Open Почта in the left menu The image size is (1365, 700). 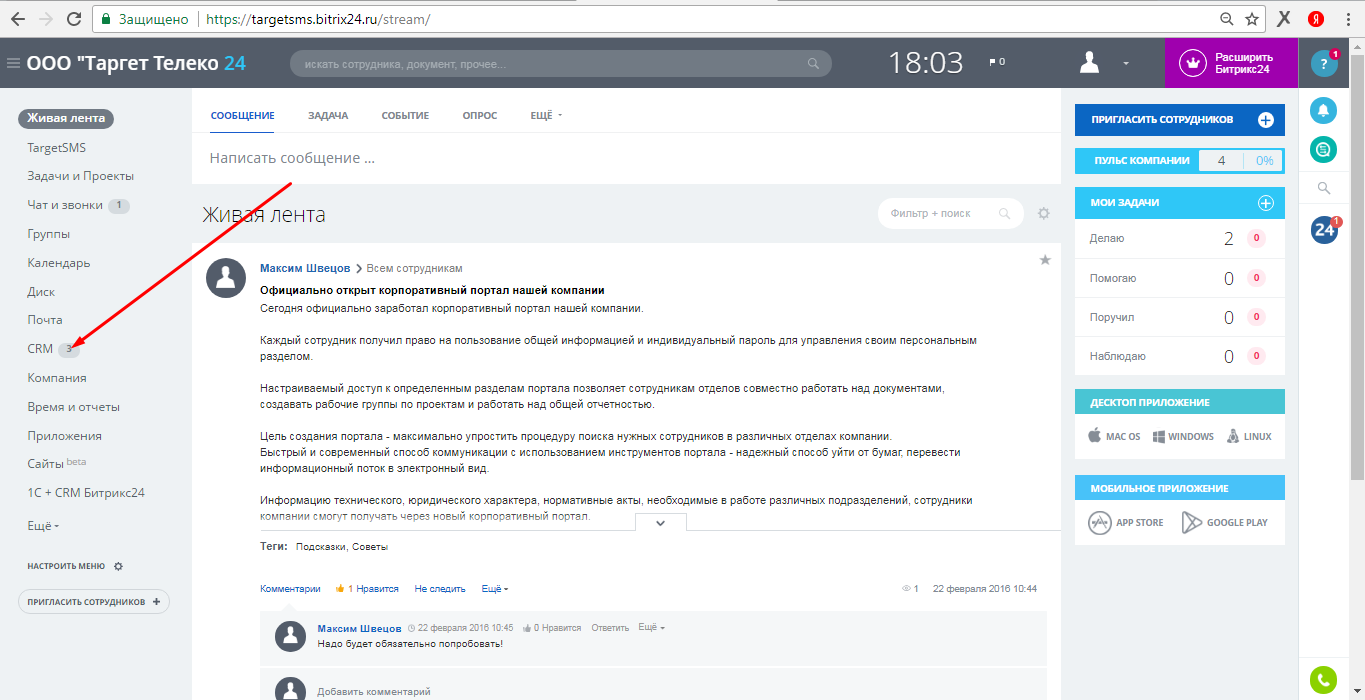[x=45, y=320]
